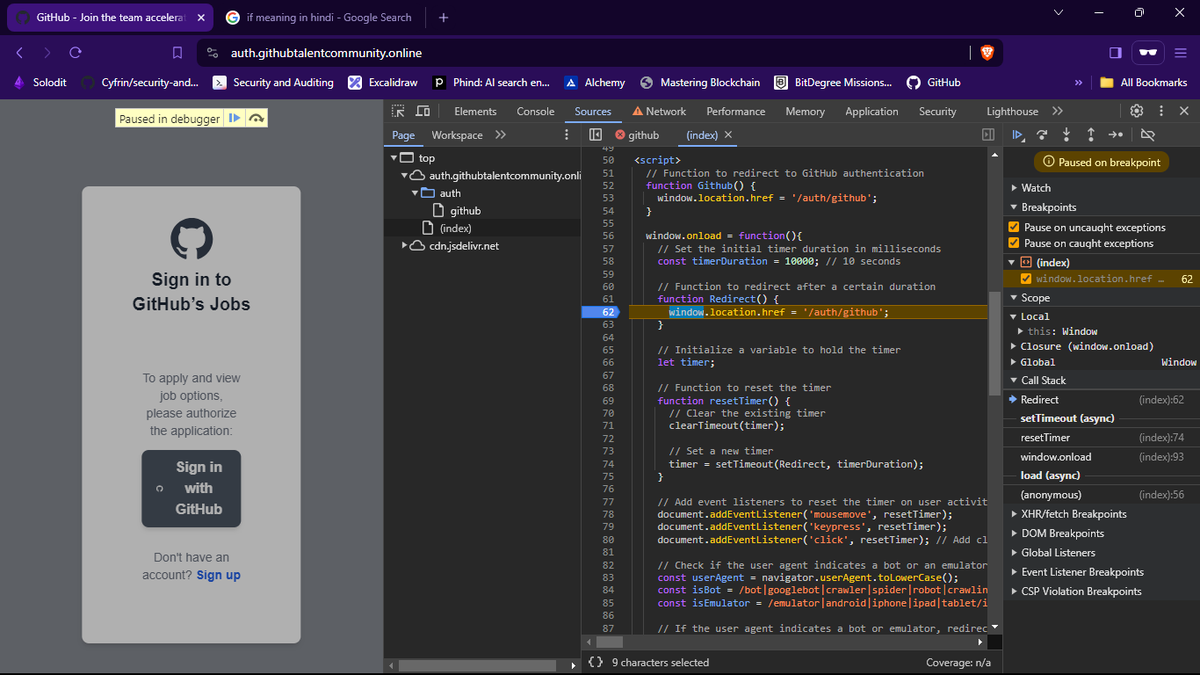Open the All Bookmarks folder
Screen dimensions: 1200x675
pyautogui.click(x=1144, y=82)
